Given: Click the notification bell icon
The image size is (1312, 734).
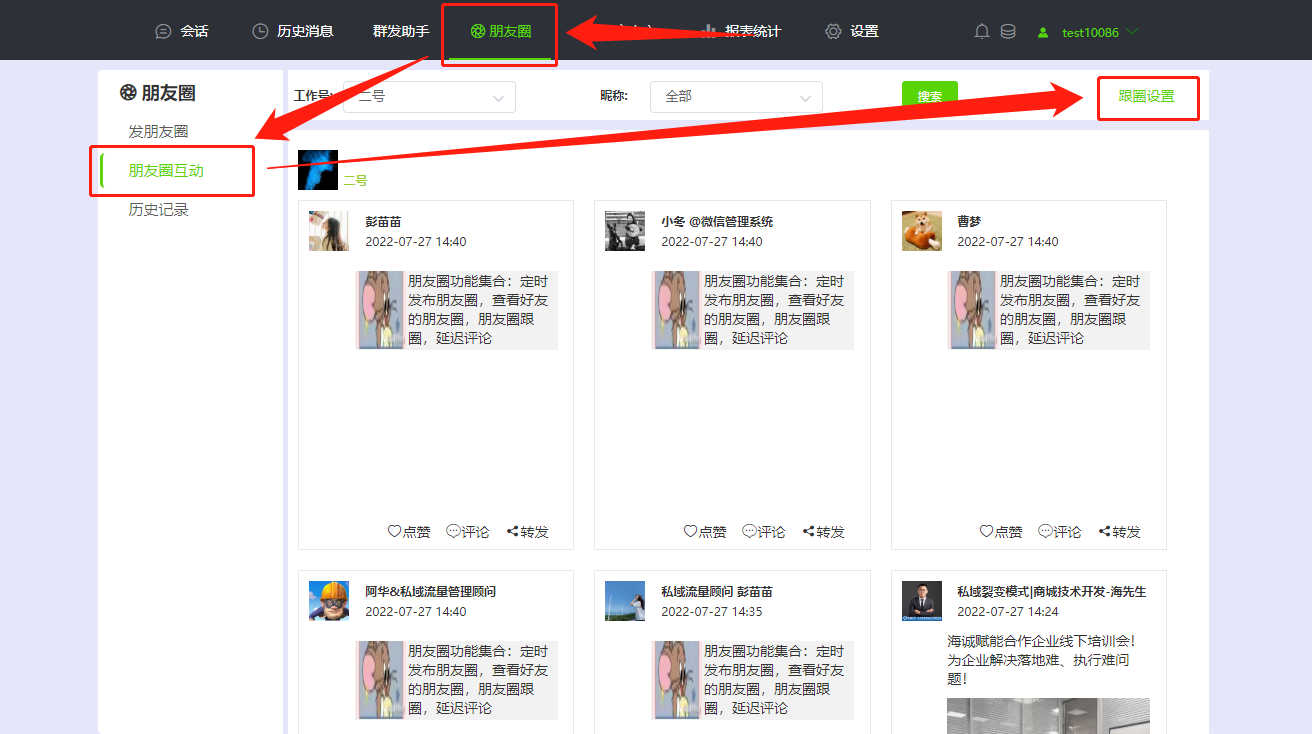Looking at the screenshot, I should pos(982,31).
